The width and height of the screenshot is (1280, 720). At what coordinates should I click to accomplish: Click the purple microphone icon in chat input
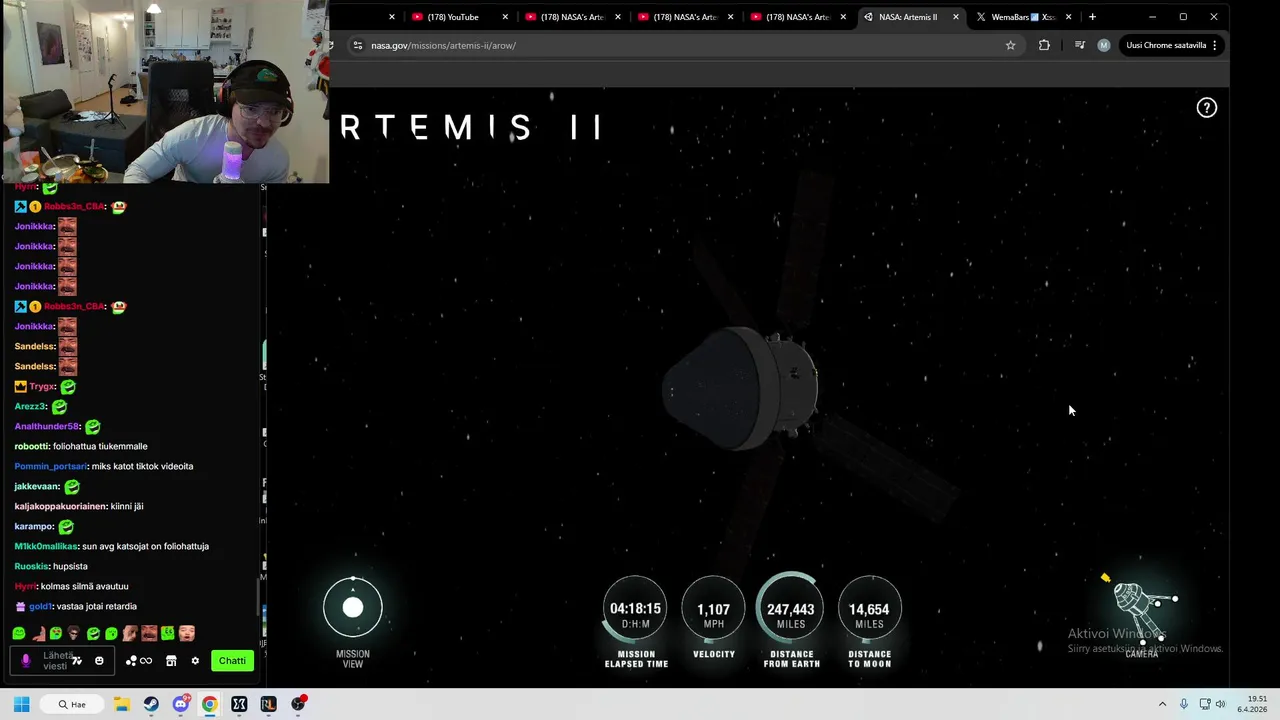click(26, 661)
